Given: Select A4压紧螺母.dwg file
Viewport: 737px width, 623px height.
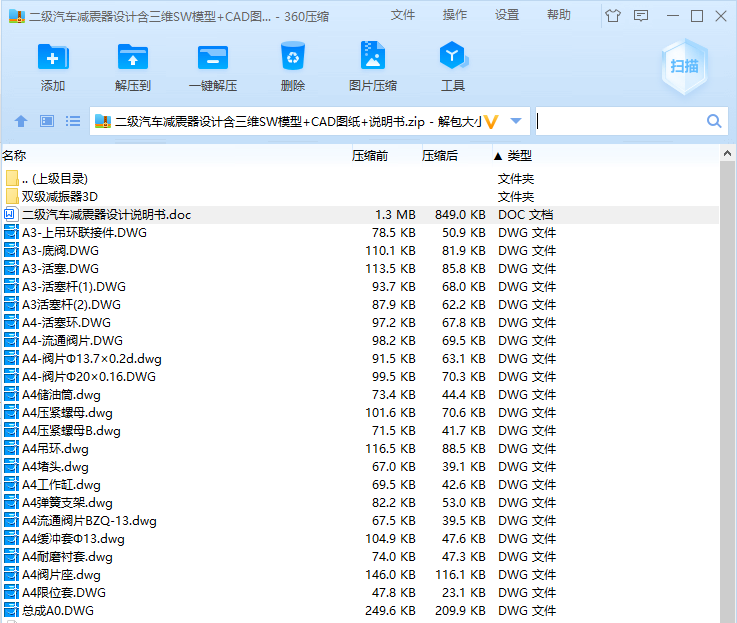Looking at the screenshot, I should tap(361, 413).
